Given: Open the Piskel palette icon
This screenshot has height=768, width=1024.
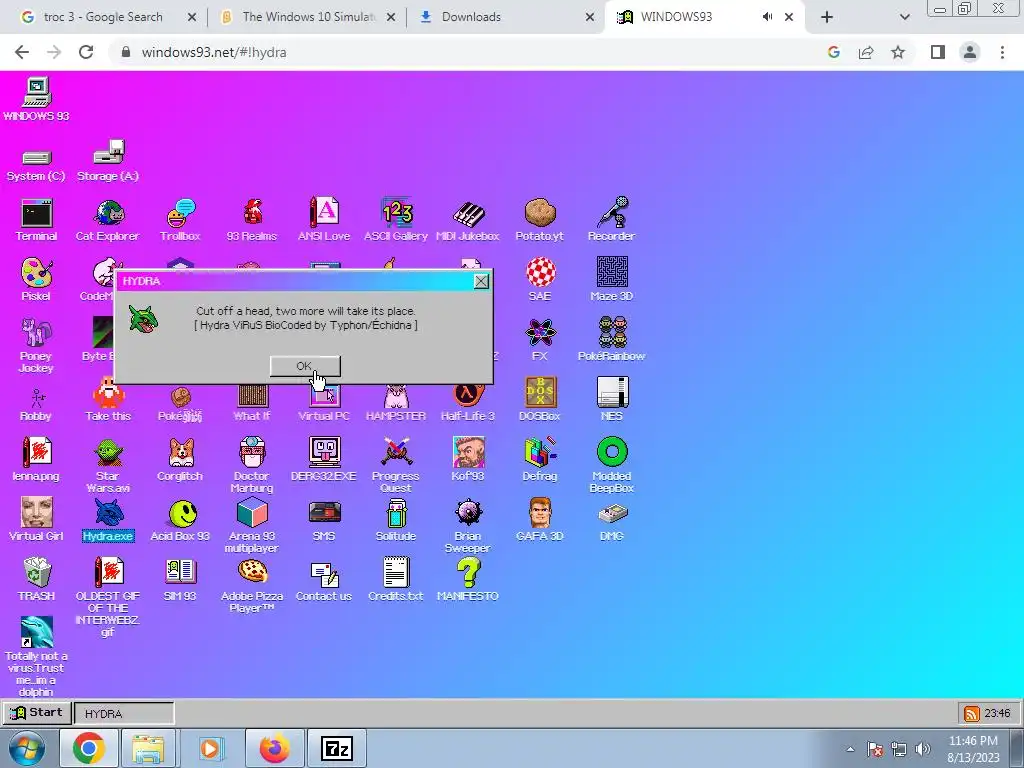Looking at the screenshot, I should pos(36,280).
